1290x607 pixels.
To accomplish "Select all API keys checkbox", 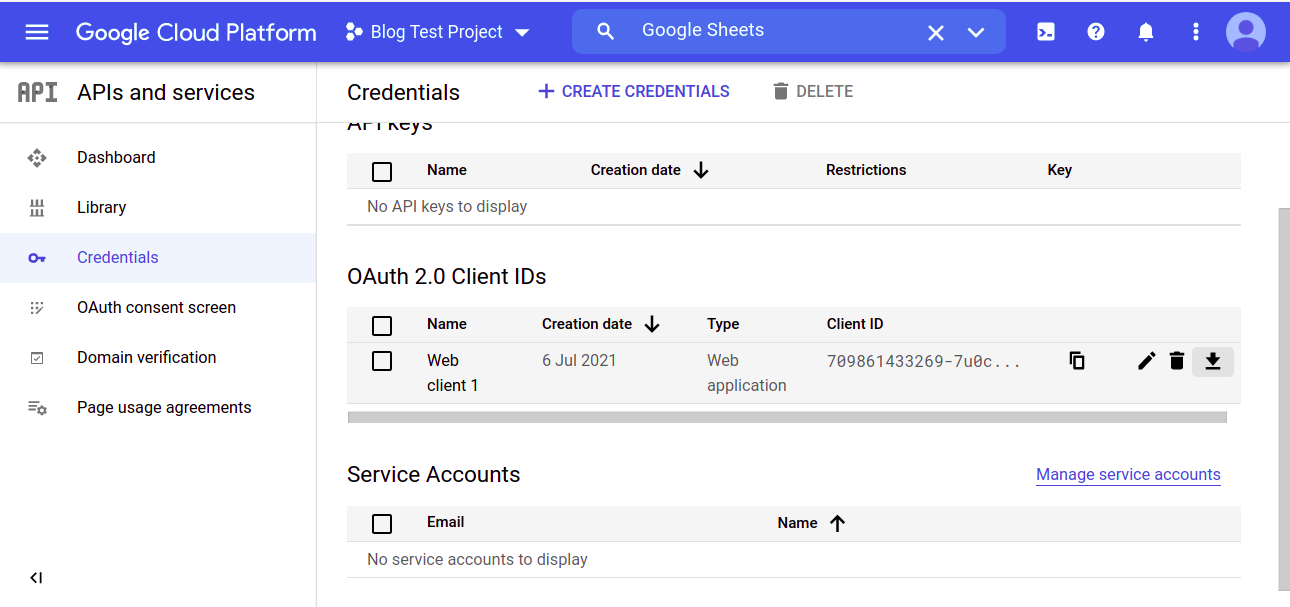I will (382, 171).
